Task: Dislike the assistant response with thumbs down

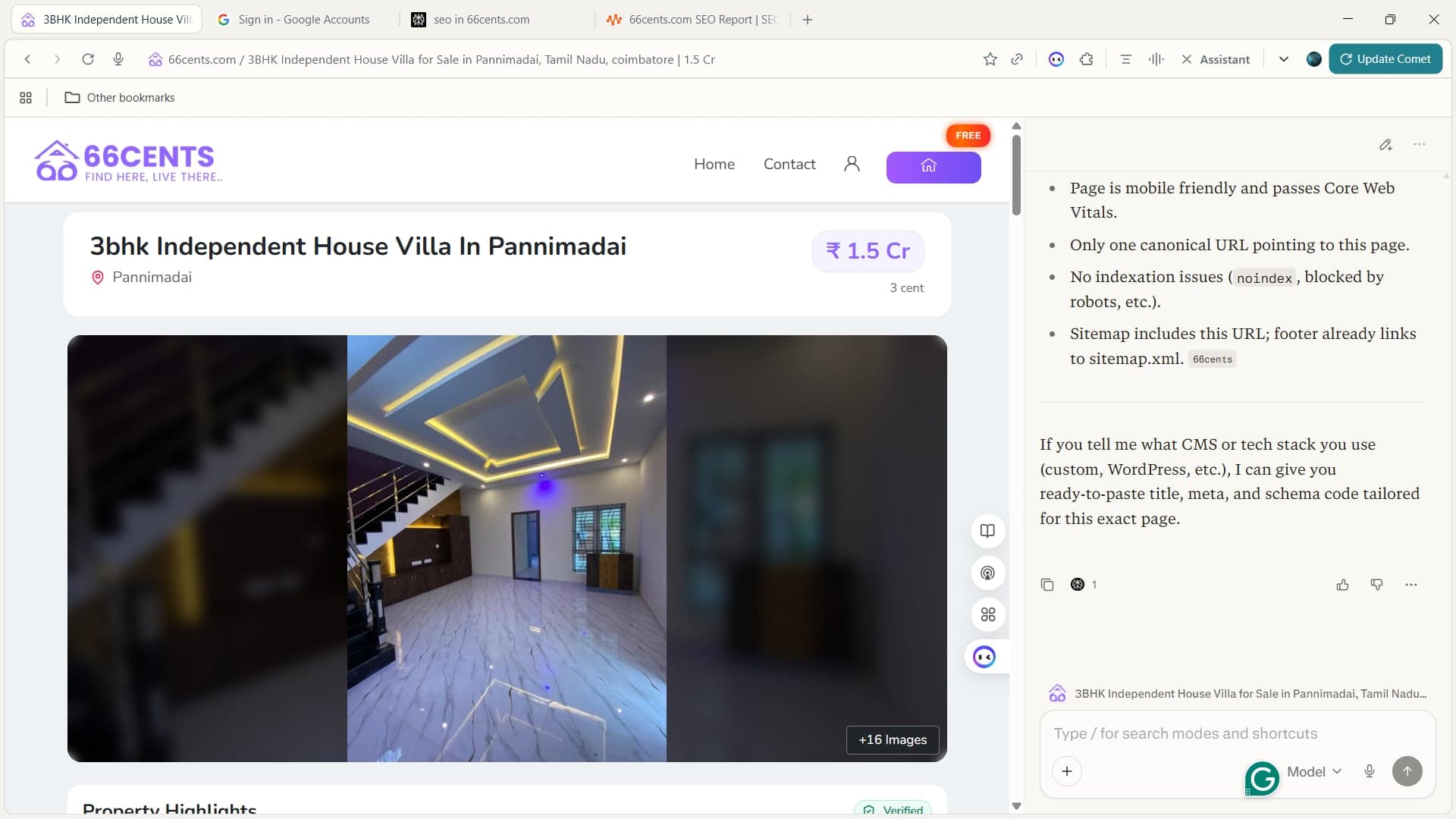Action: pyautogui.click(x=1376, y=585)
